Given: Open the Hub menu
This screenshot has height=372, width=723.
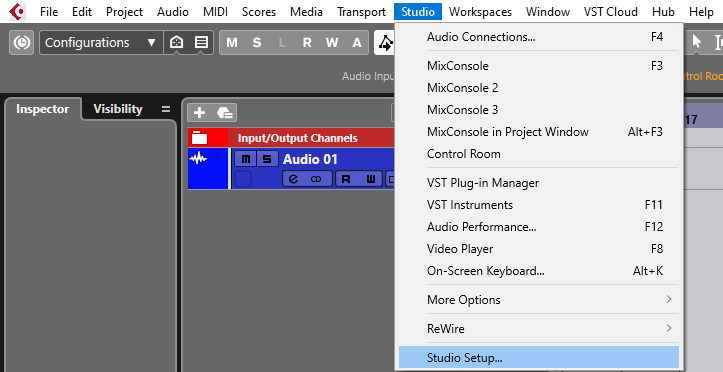Looking at the screenshot, I should pyautogui.click(x=663, y=12).
